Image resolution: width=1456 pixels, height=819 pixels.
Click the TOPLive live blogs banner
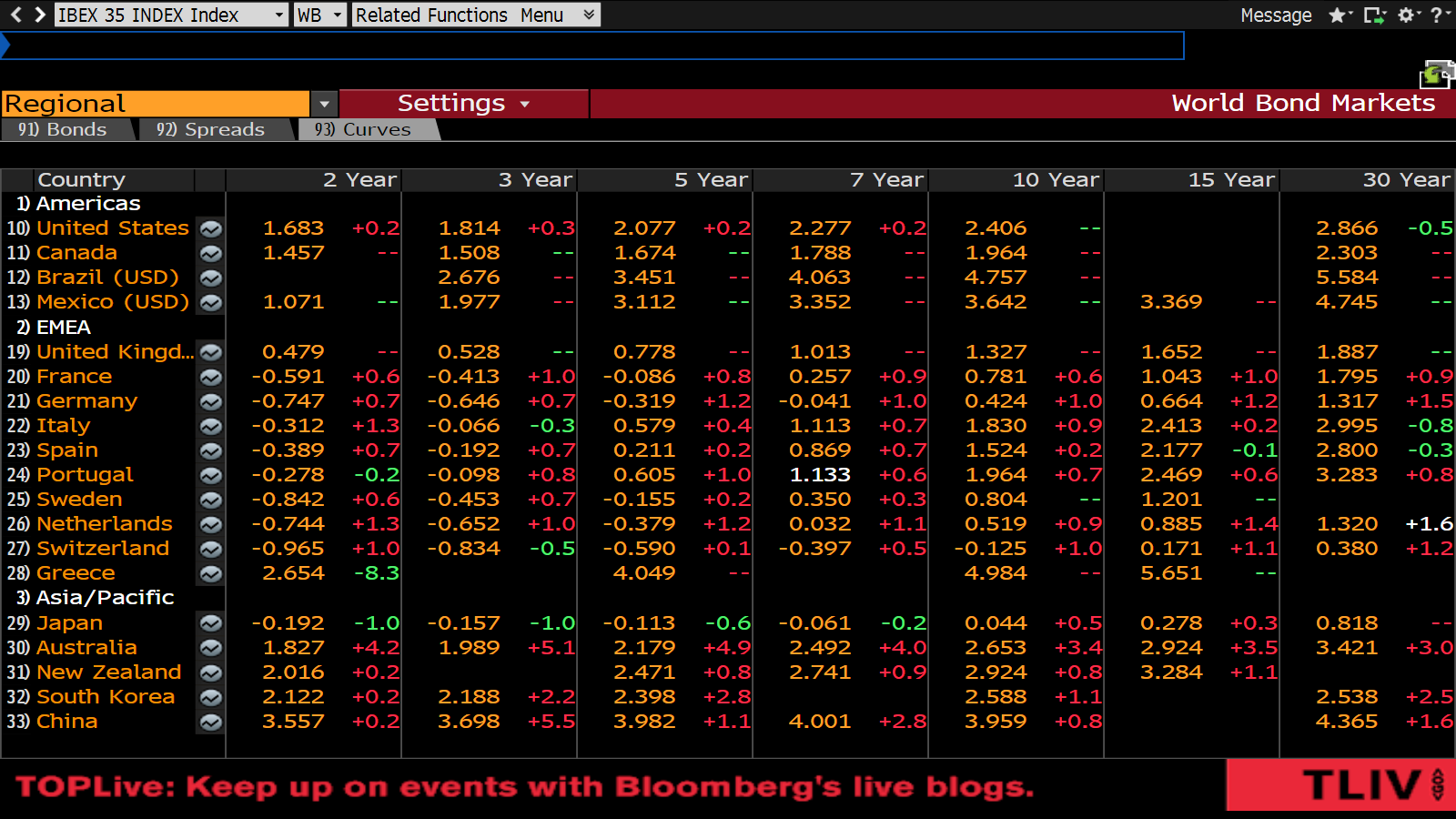click(x=525, y=786)
